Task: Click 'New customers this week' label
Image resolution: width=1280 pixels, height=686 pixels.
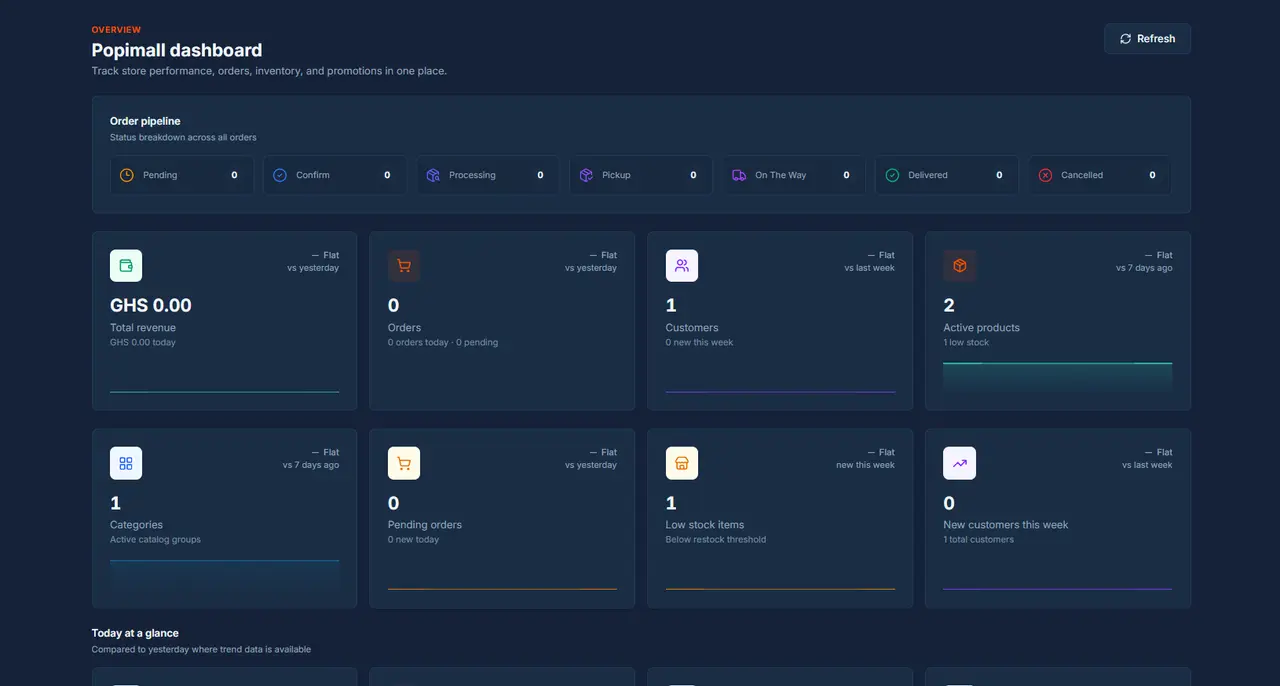Action: pos(1006,525)
